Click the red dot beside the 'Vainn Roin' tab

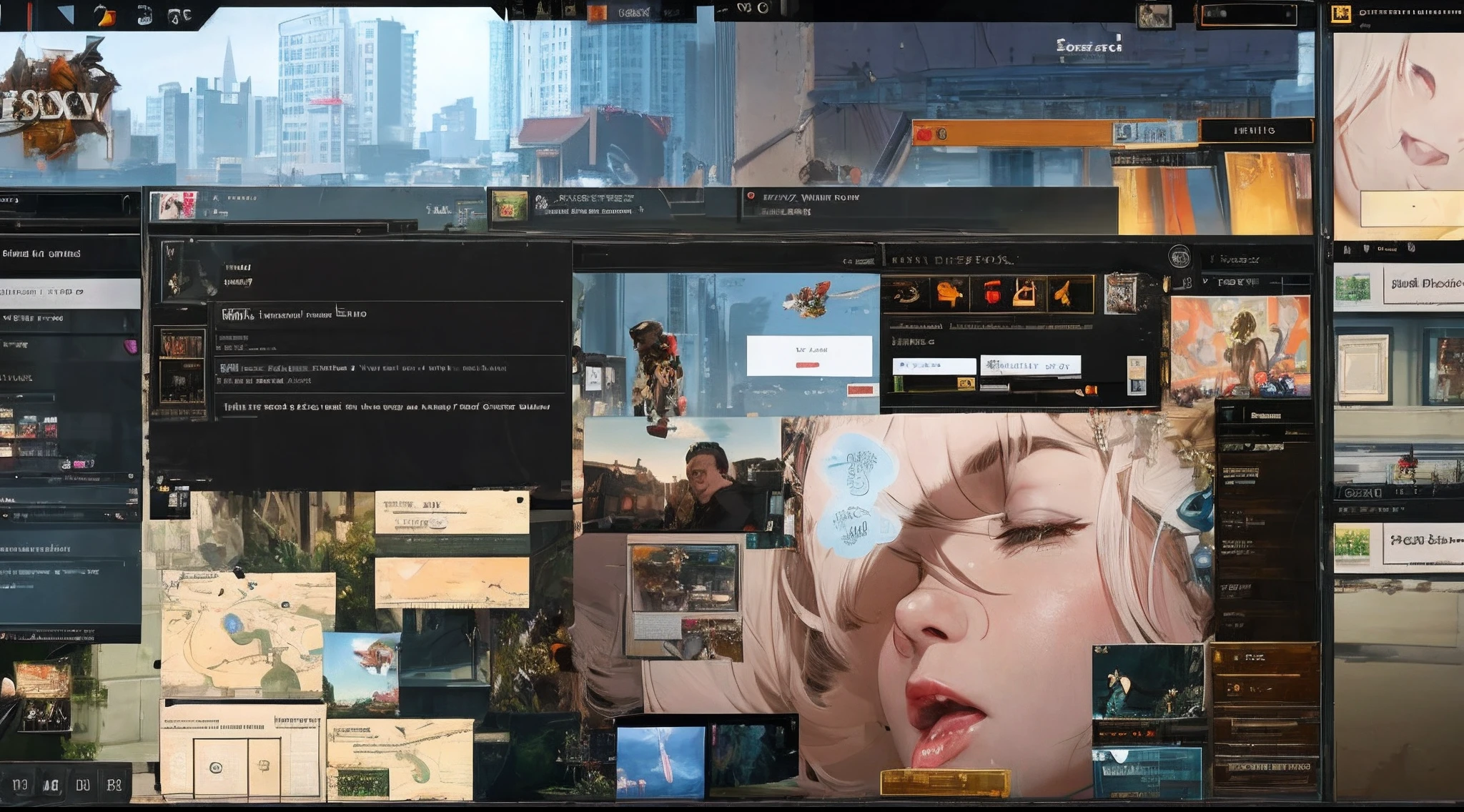coord(751,195)
